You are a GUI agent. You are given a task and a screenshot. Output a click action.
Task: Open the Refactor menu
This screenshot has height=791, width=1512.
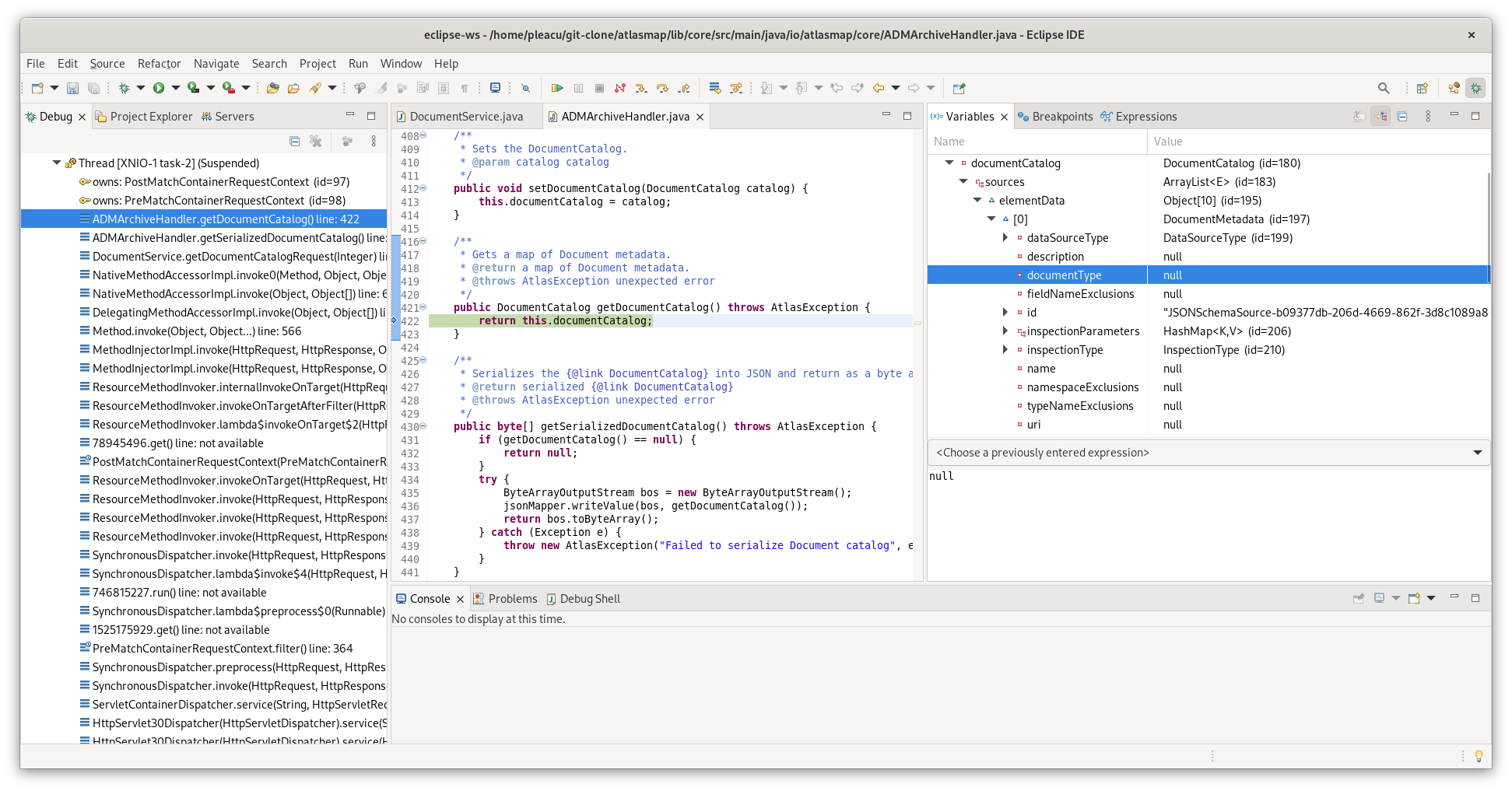click(x=160, y=64)
